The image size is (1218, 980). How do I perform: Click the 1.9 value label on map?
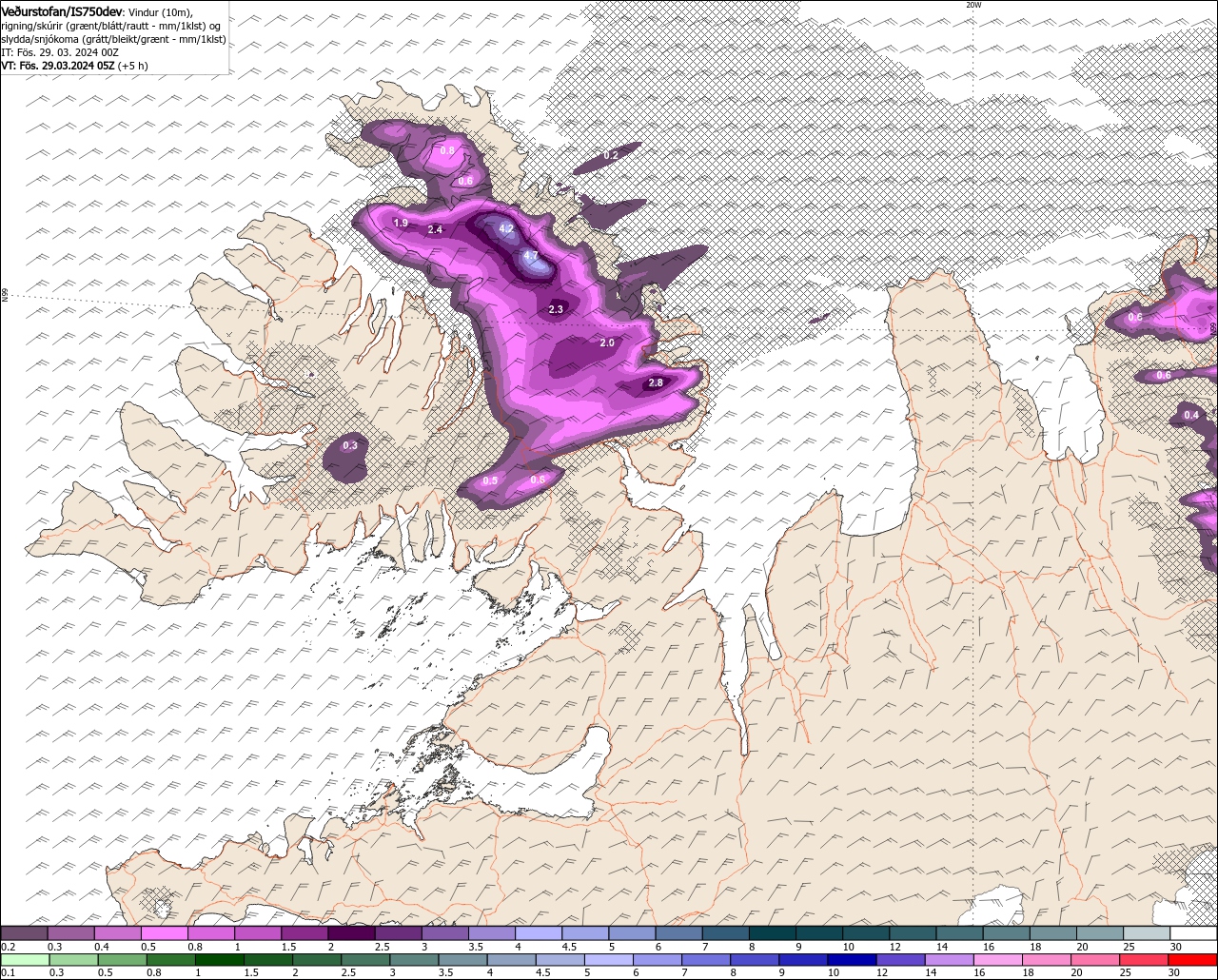tap(401, 224)
